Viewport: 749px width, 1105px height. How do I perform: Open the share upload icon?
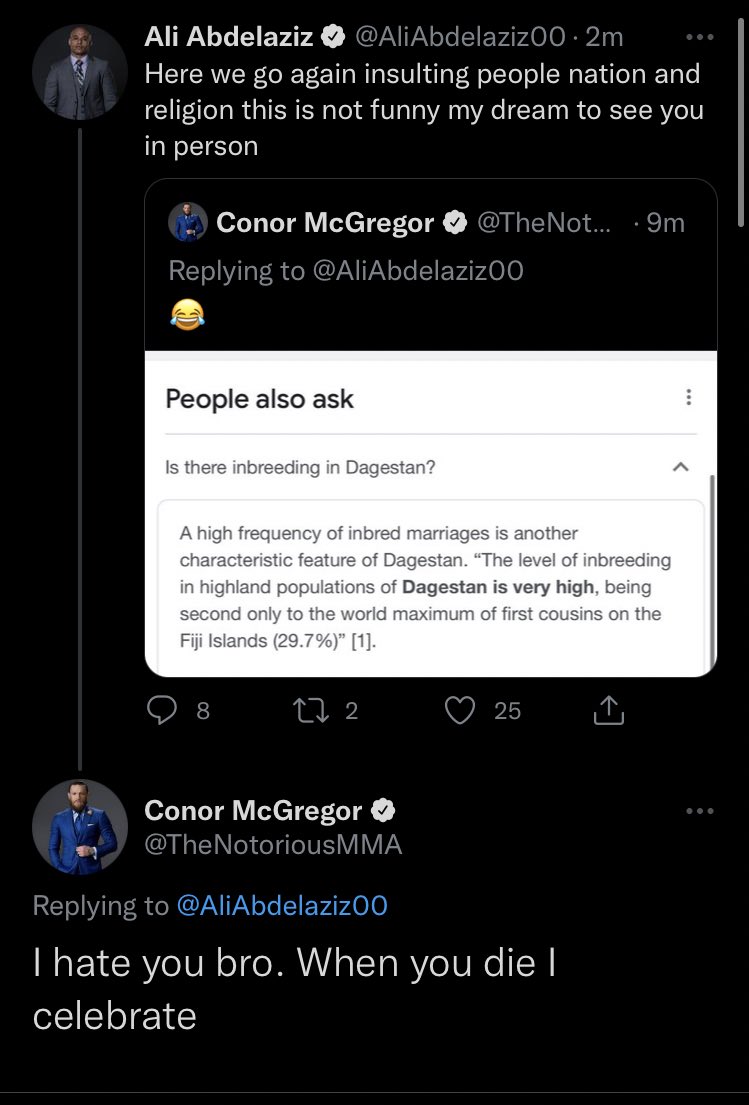pyautogui.click(x=609, y=710)
